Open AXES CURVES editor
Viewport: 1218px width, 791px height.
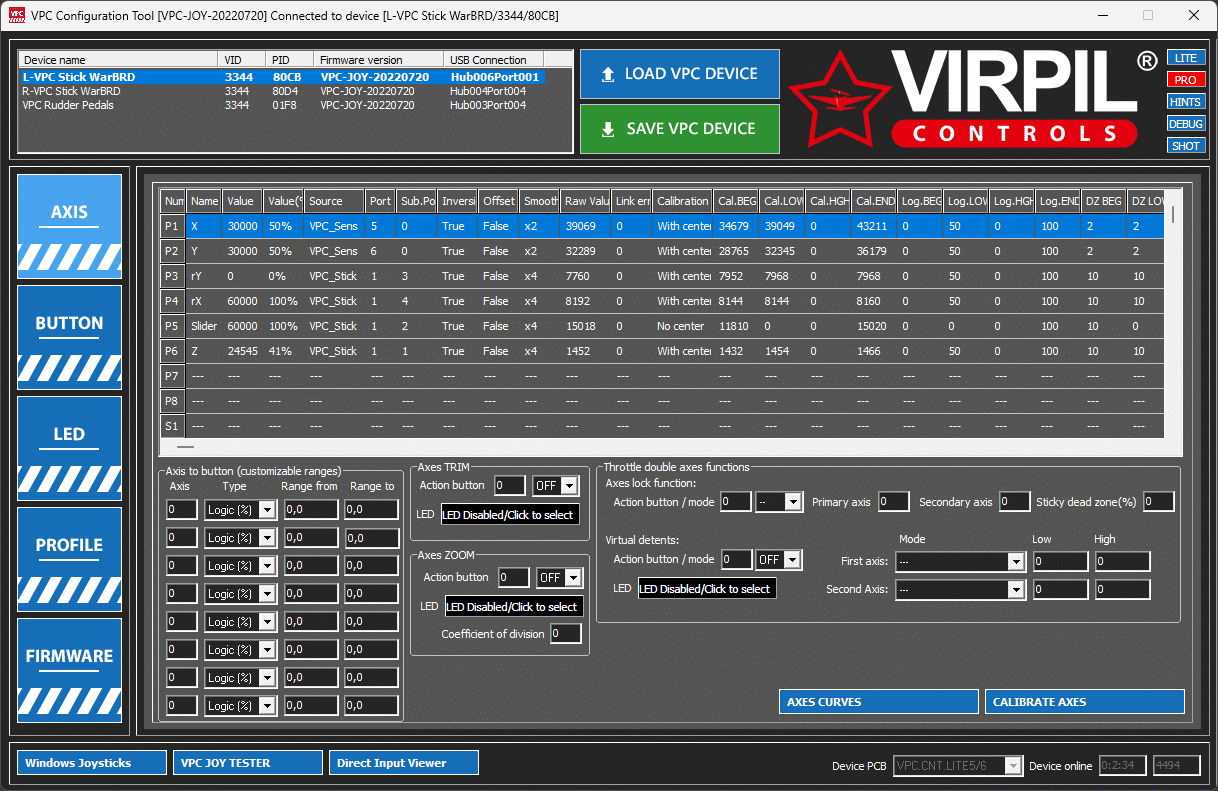[878, 702]
